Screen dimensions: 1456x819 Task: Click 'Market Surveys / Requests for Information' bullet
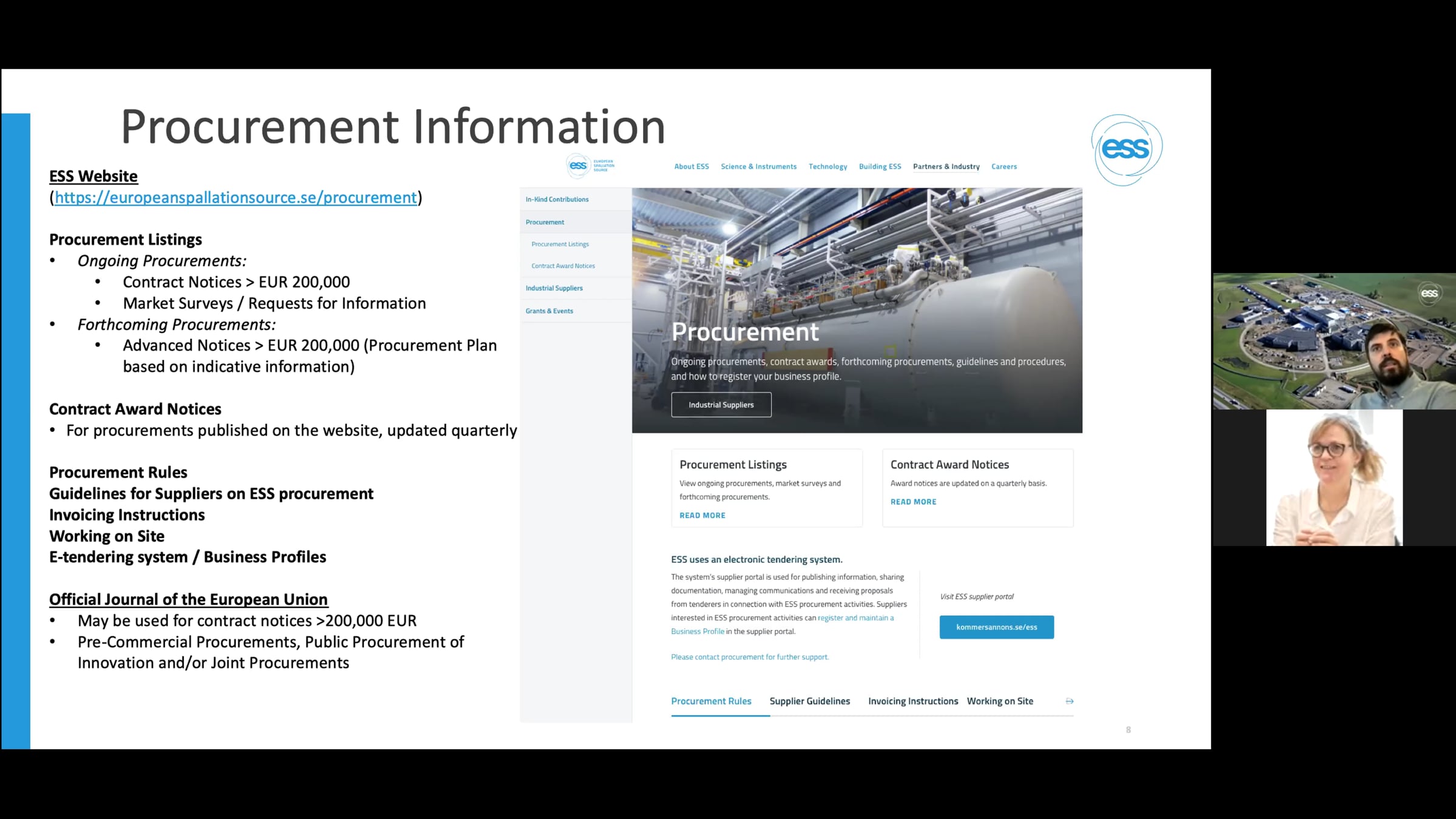click(x=274, y=303)
